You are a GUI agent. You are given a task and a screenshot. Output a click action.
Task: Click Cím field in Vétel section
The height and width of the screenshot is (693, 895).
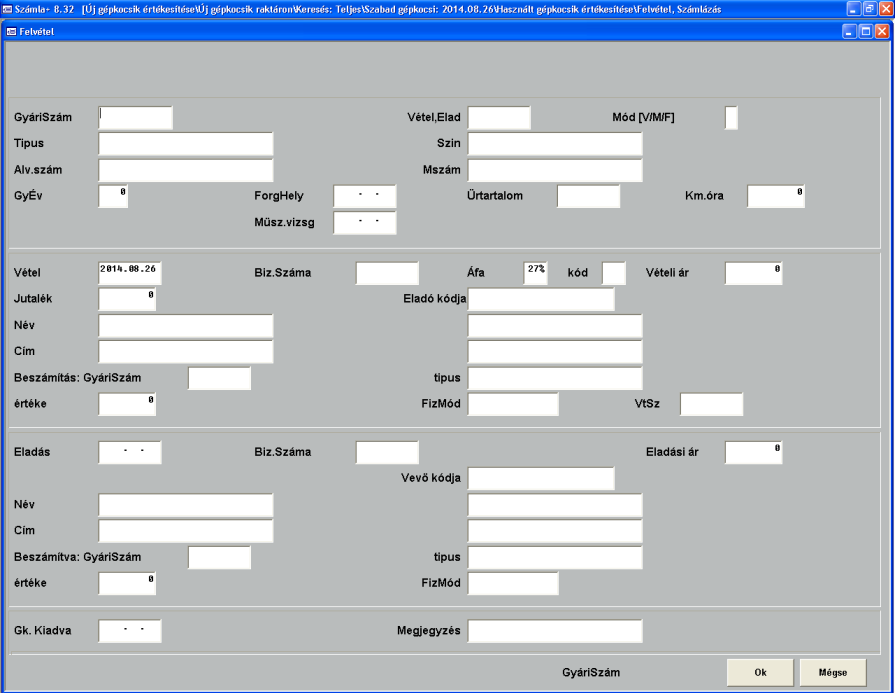[186, 352]
